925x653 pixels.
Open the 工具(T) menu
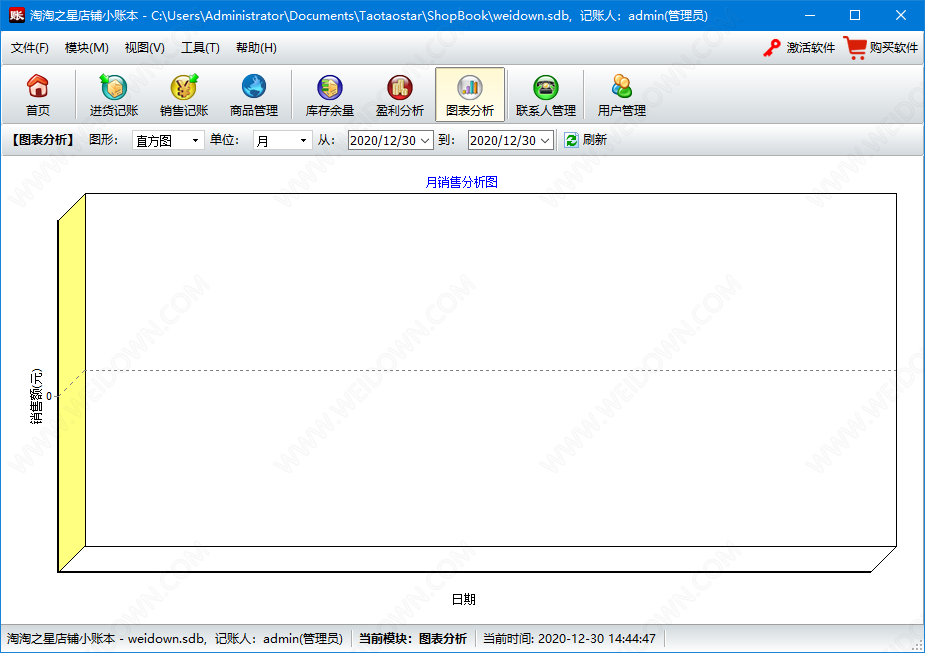tap(200, 48)
